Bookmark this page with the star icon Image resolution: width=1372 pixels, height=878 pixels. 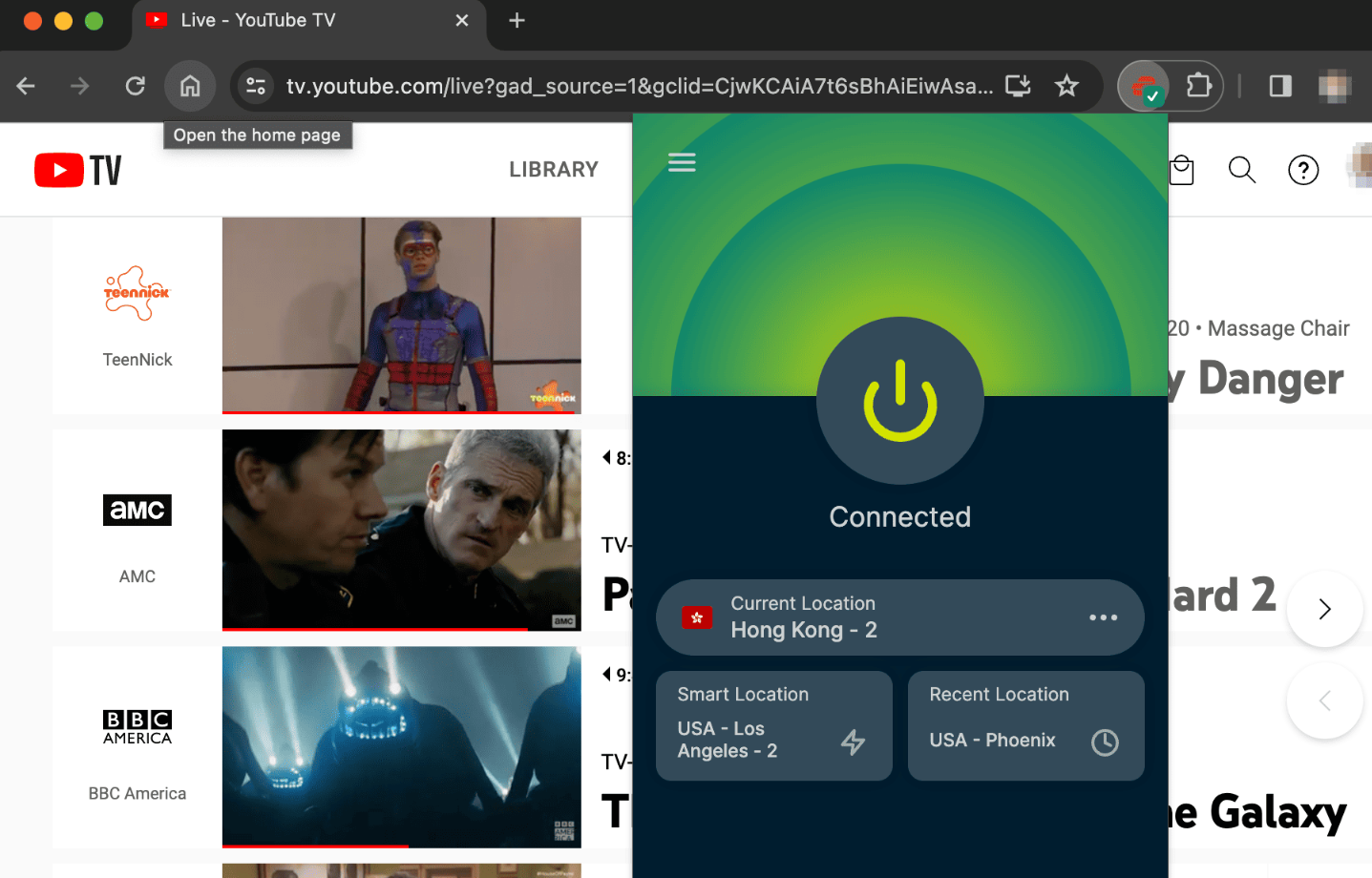1066,87
